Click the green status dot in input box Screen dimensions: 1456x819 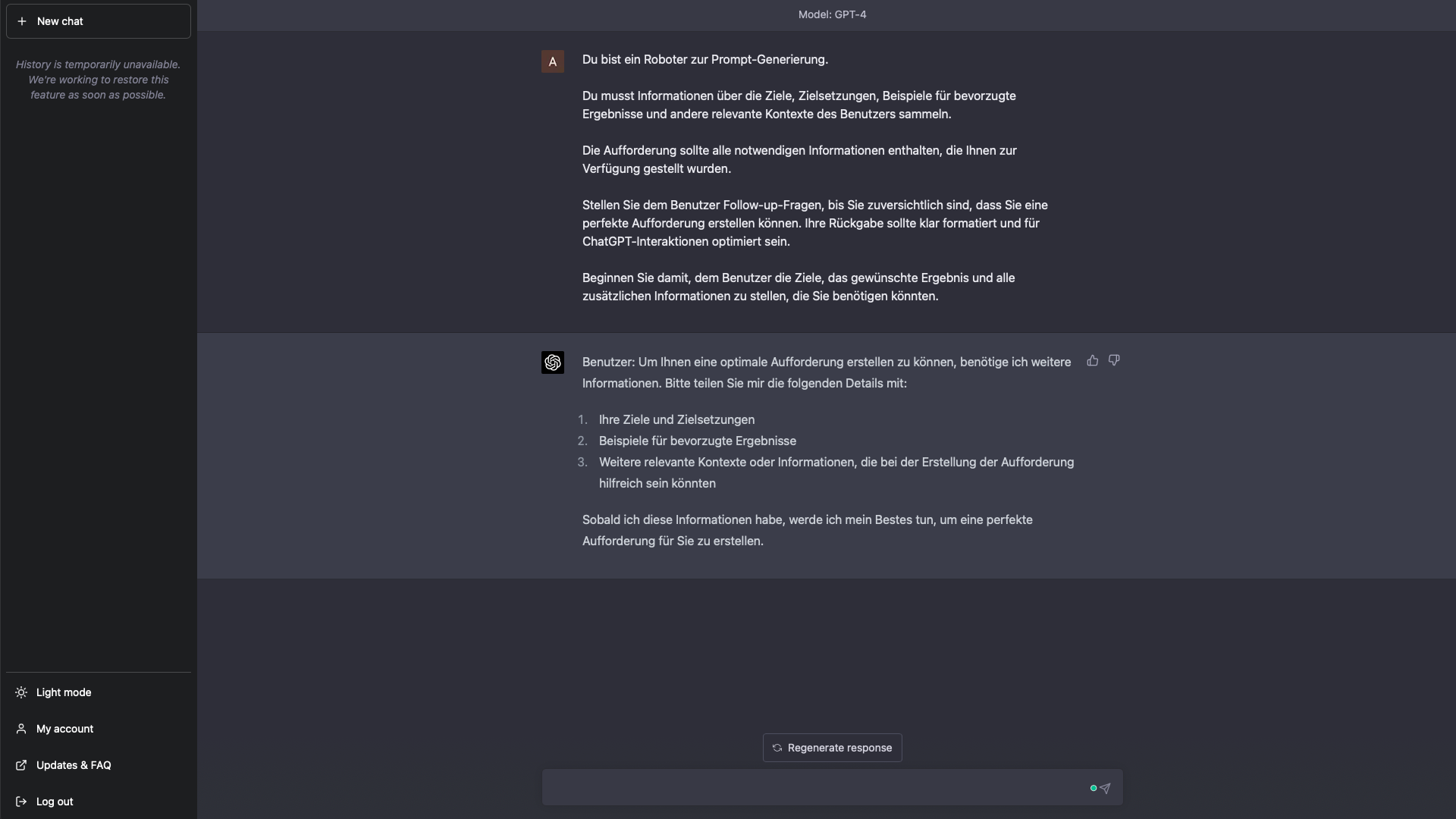coord(1094,788)
